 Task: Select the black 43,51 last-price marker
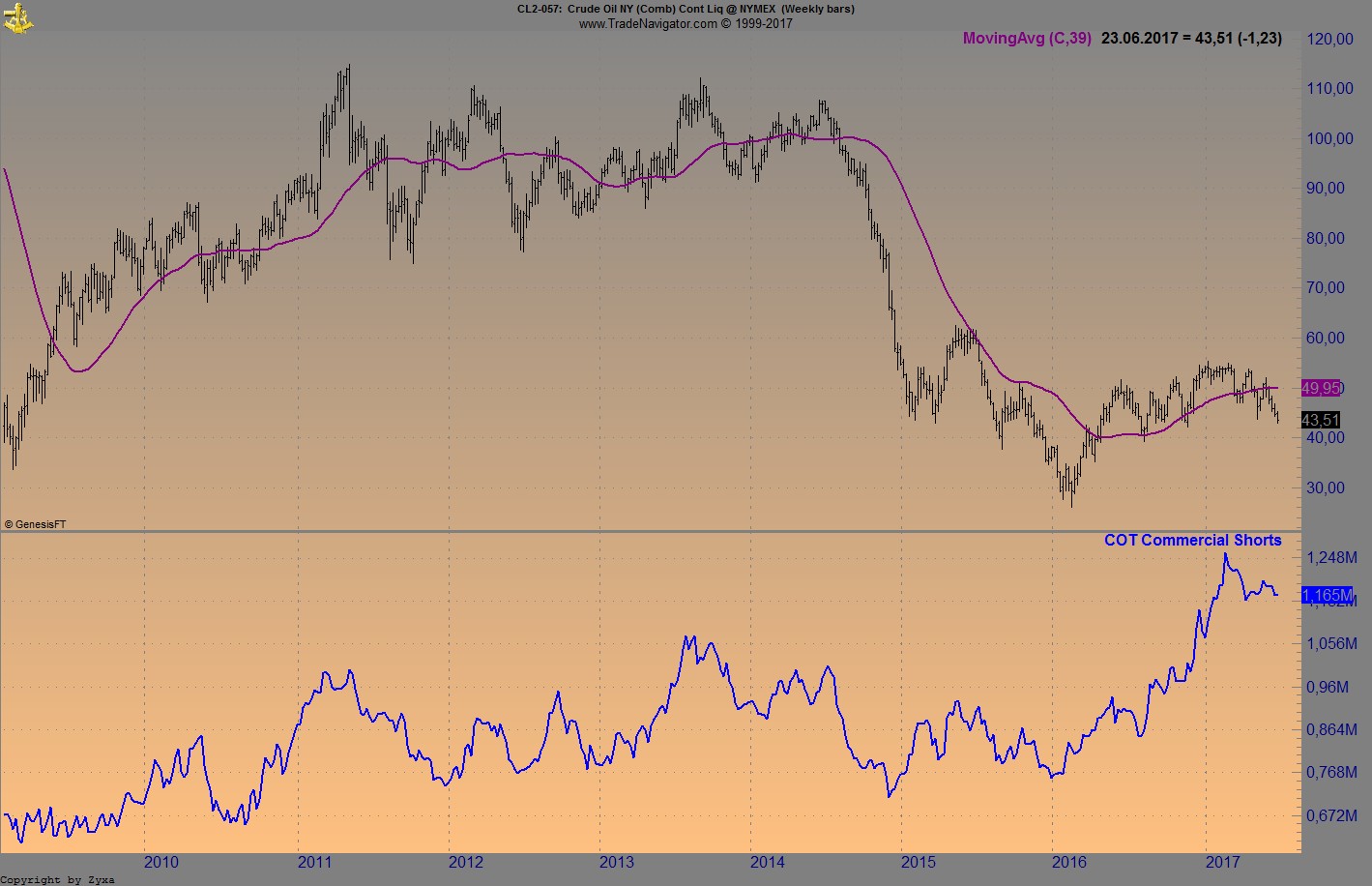[1321, 420]
